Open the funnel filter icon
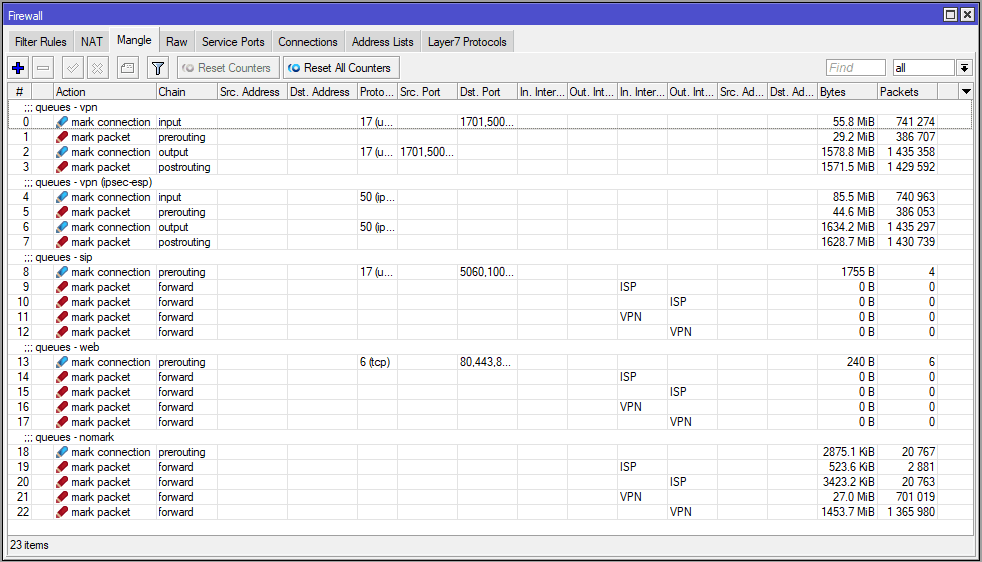 point(157,68)
